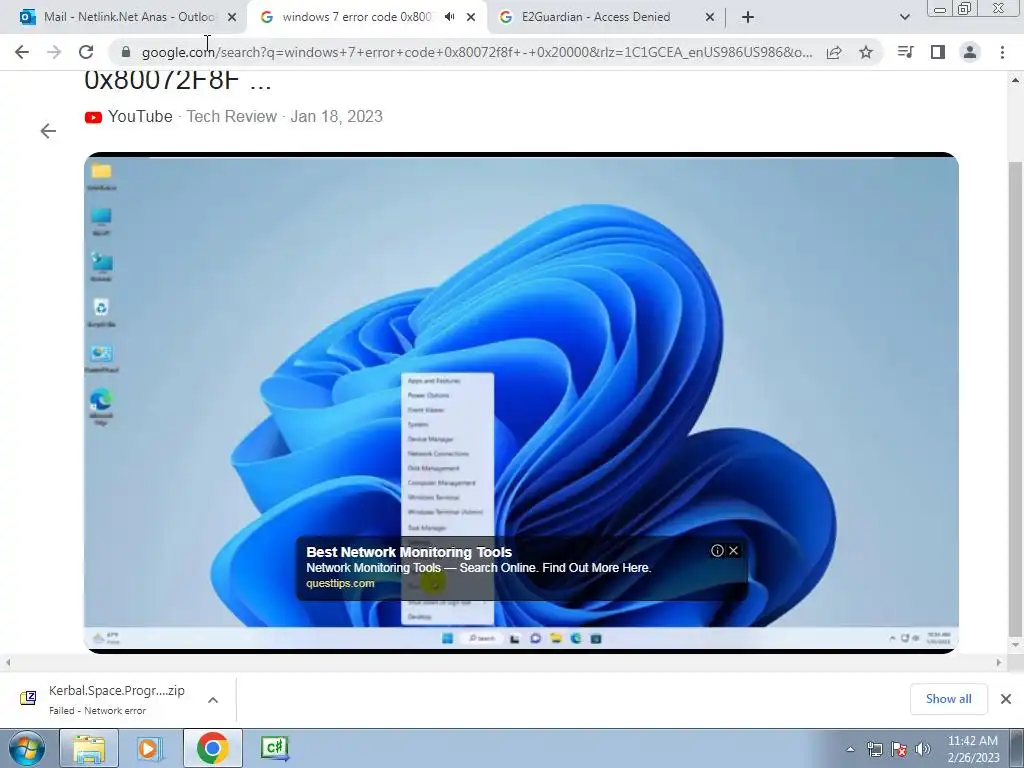Open Action Center flag icon
Image resolution: width=1024 pixels, height=768 pixels.
coord(899,750)
